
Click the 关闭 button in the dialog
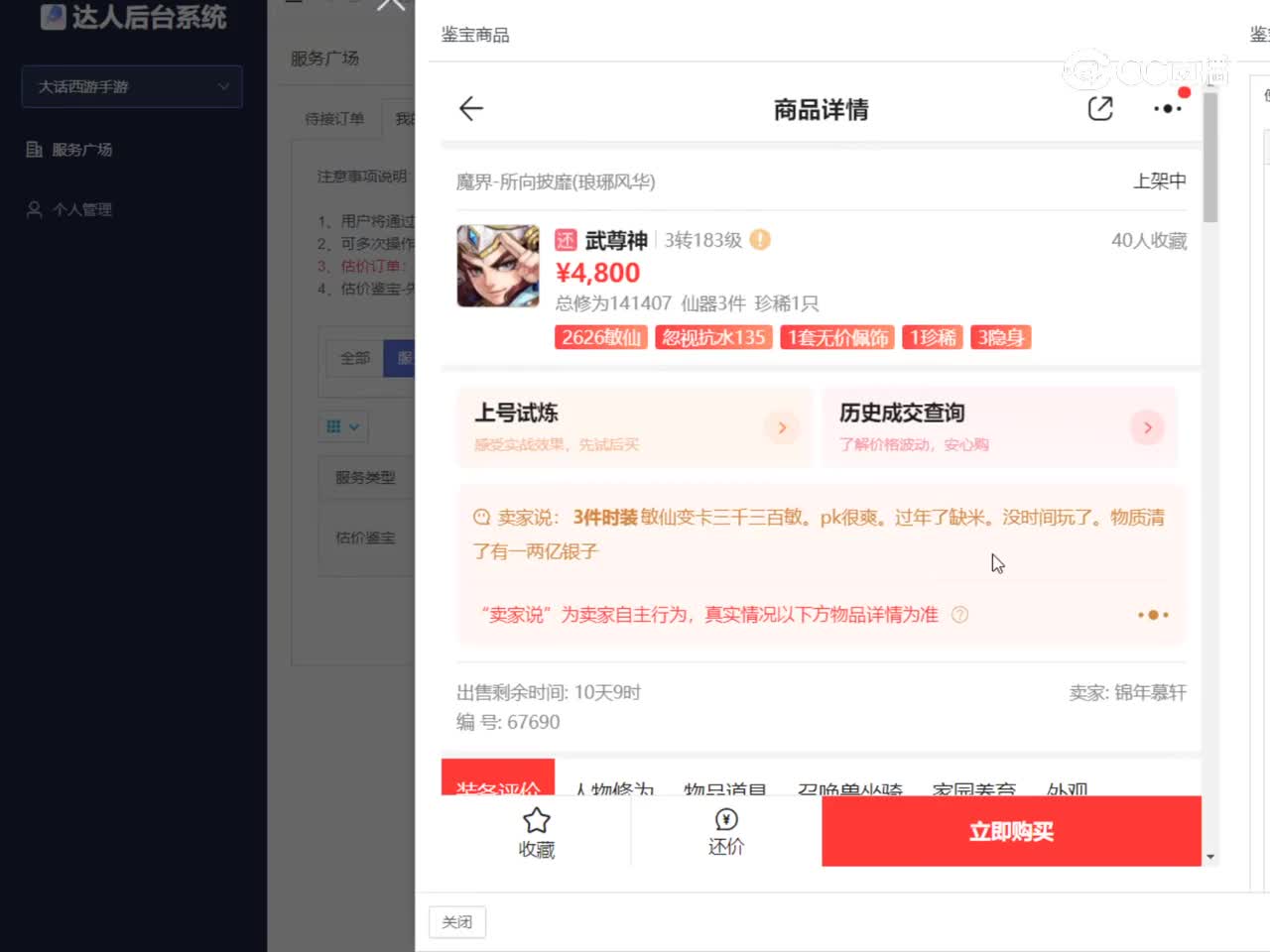[x=457, y=922]
